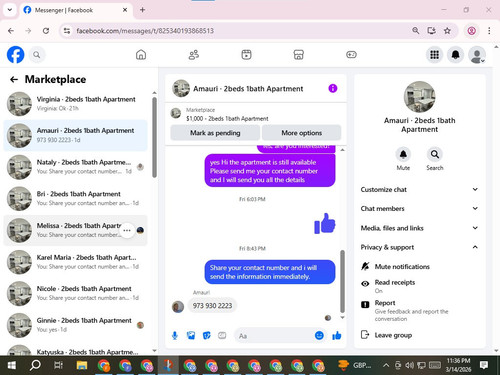Expand Chat members section
The height and width of the screenshot is (375, 500).
419,208
